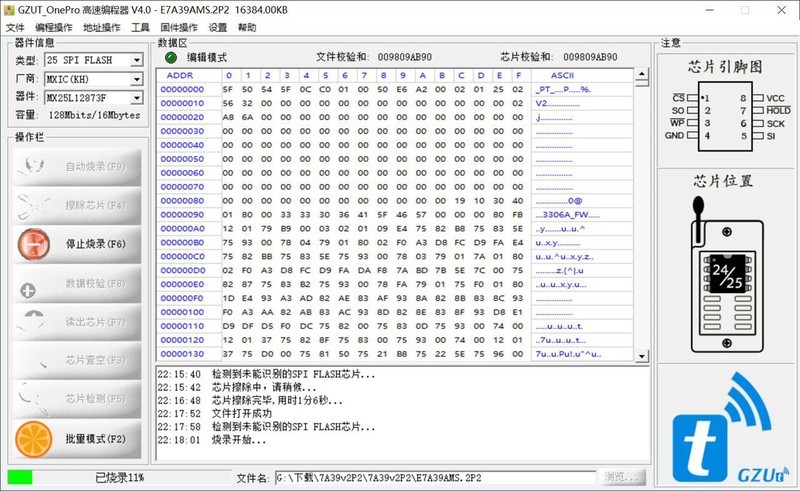Select address row 00000130

[182, 354]
